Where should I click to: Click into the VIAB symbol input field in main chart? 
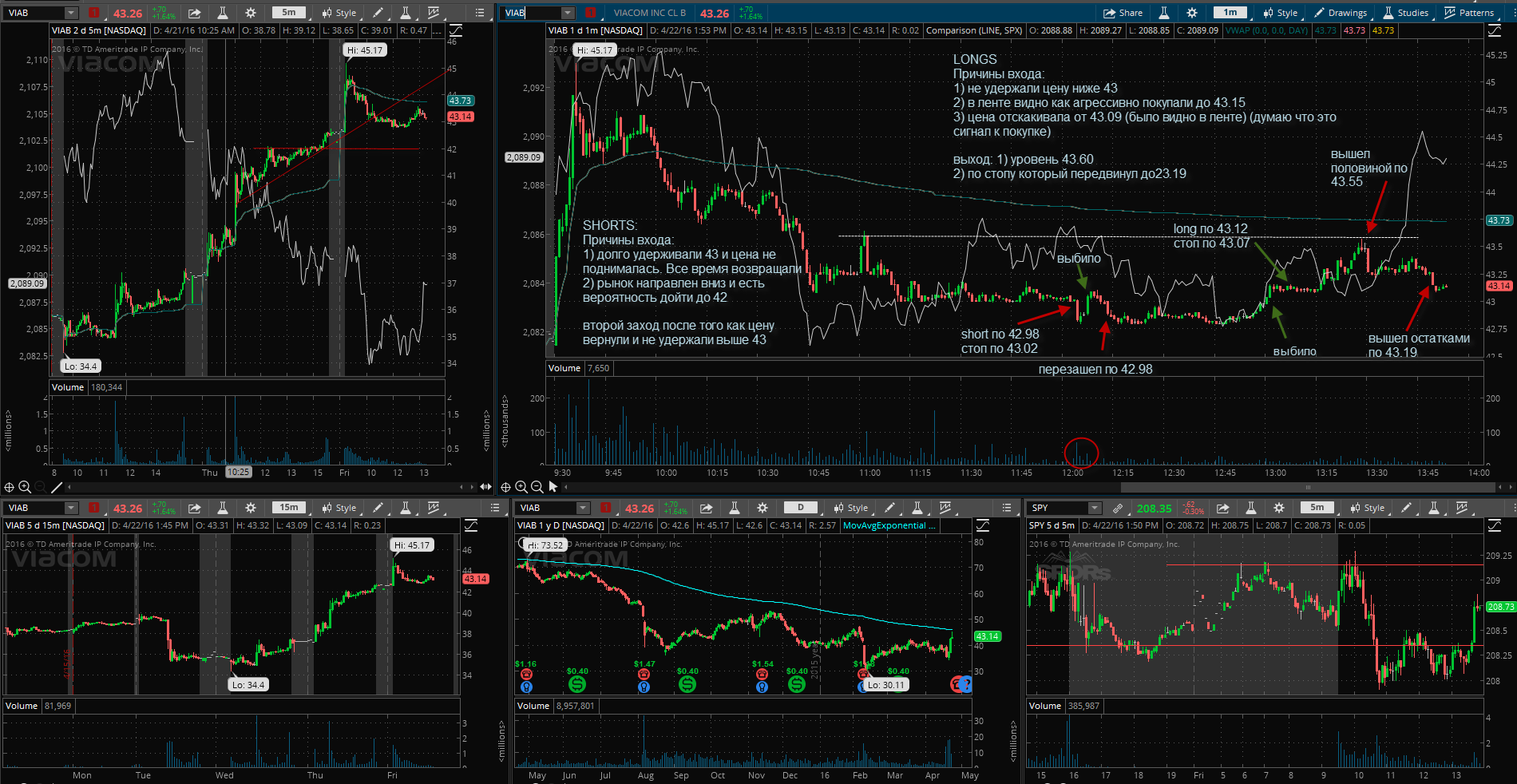(531, 13)
